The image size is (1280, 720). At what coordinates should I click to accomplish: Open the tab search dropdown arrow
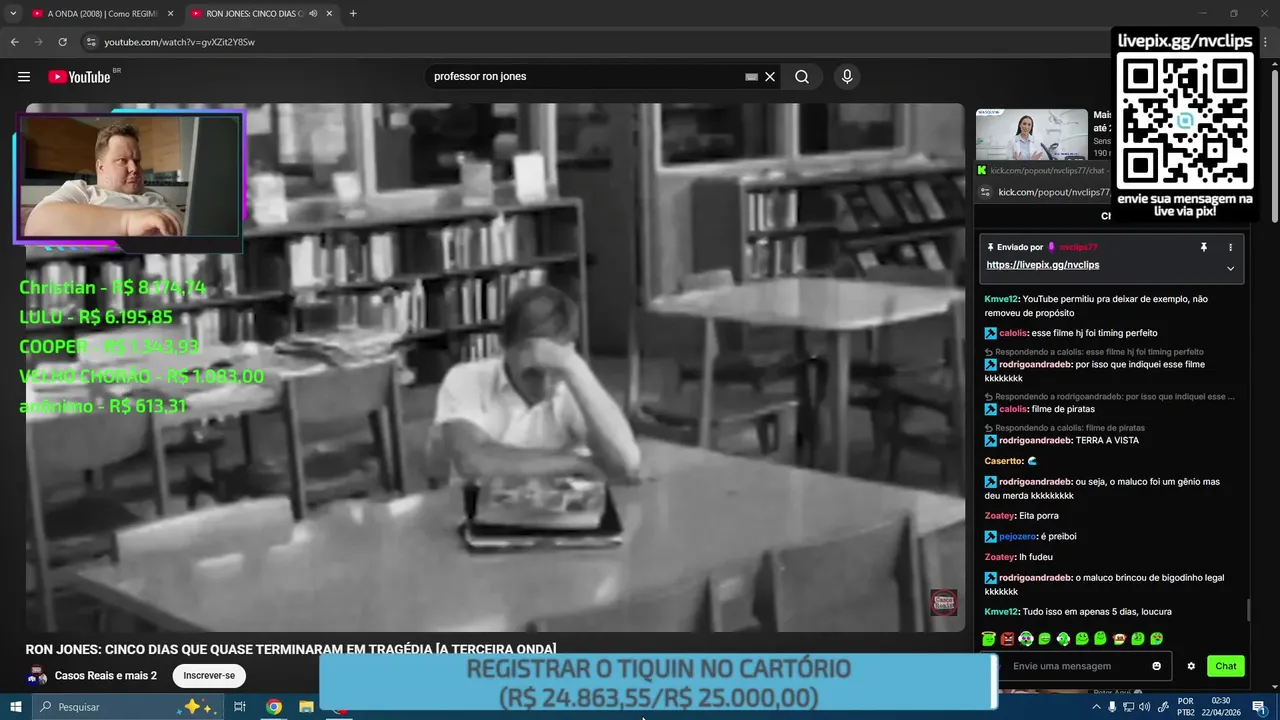pyautogui.click(x=13, y=14)
